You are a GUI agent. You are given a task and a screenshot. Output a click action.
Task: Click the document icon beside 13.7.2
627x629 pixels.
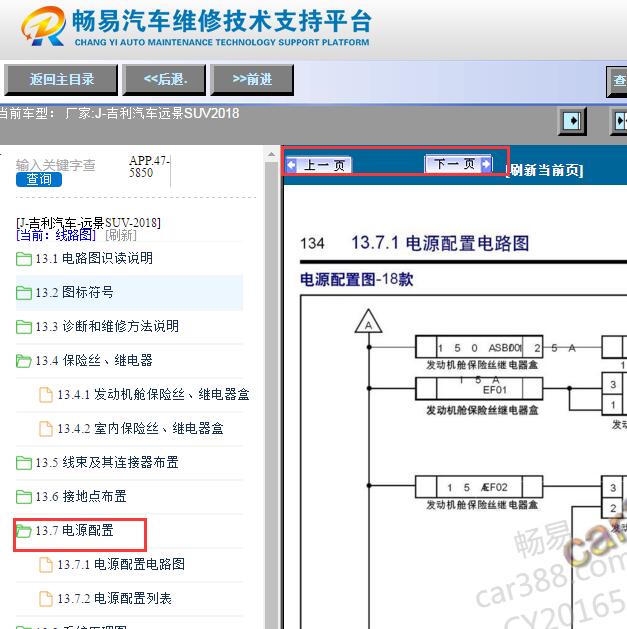[46, 599]
